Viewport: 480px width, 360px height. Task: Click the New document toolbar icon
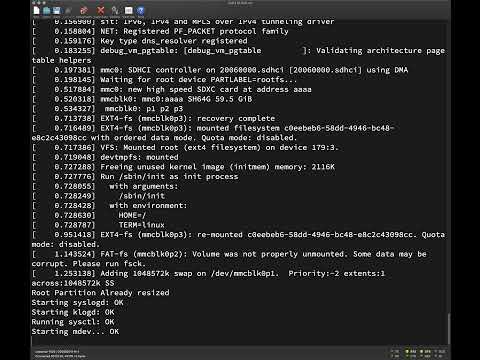click(x=36, y=11)
